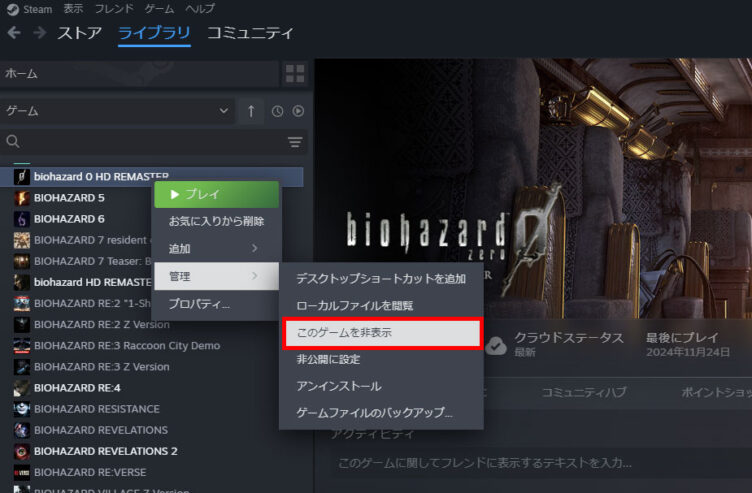Viewport: 752px width, 493px height.
Task: Toggle 非公開に設定 for this game
Action: (328, 359)
